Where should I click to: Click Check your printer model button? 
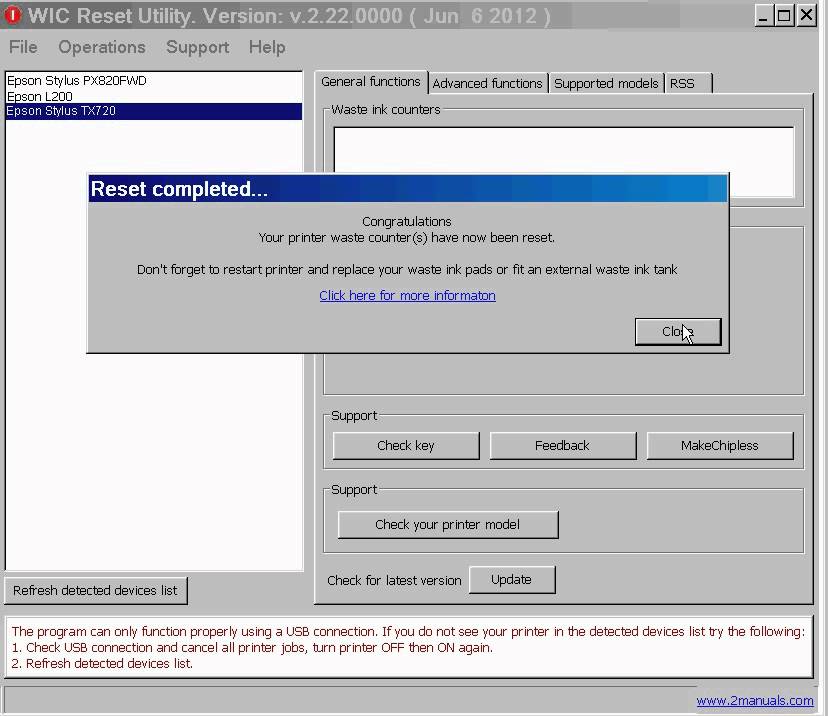pos(448,524)
